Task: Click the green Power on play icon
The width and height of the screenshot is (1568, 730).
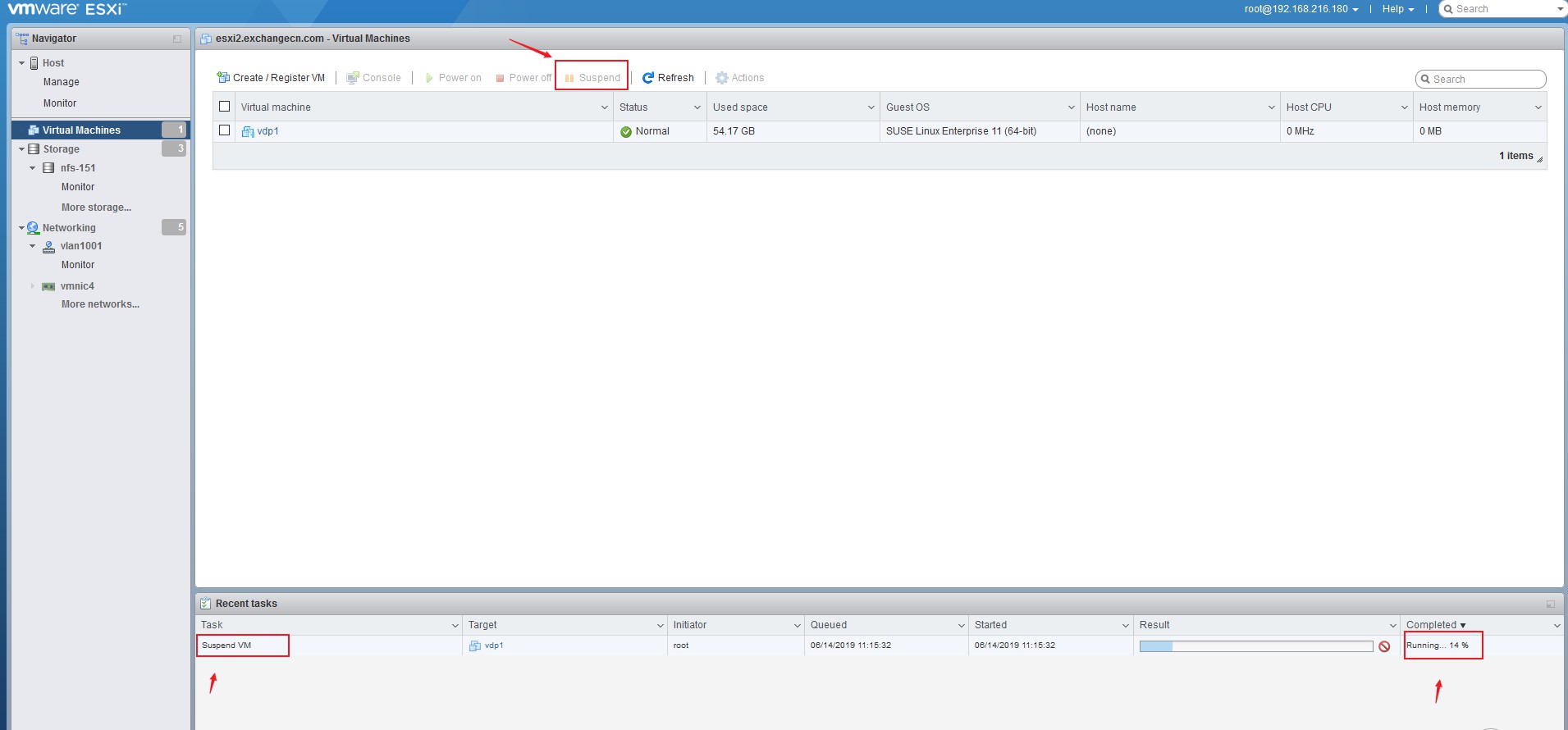Action: point(429,78)
